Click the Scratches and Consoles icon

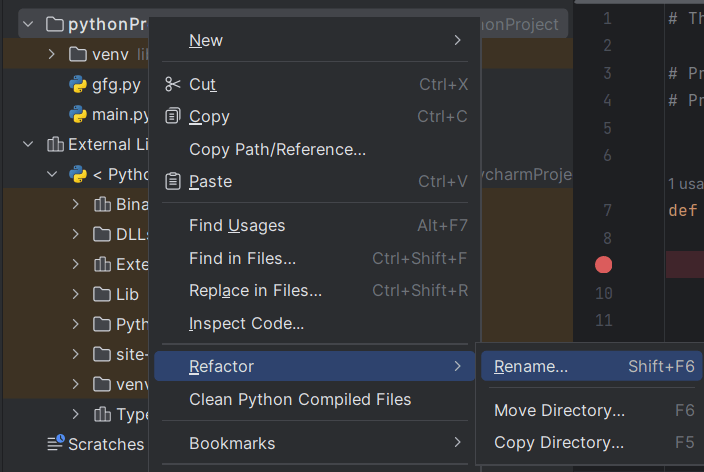(x=55, y=443)
